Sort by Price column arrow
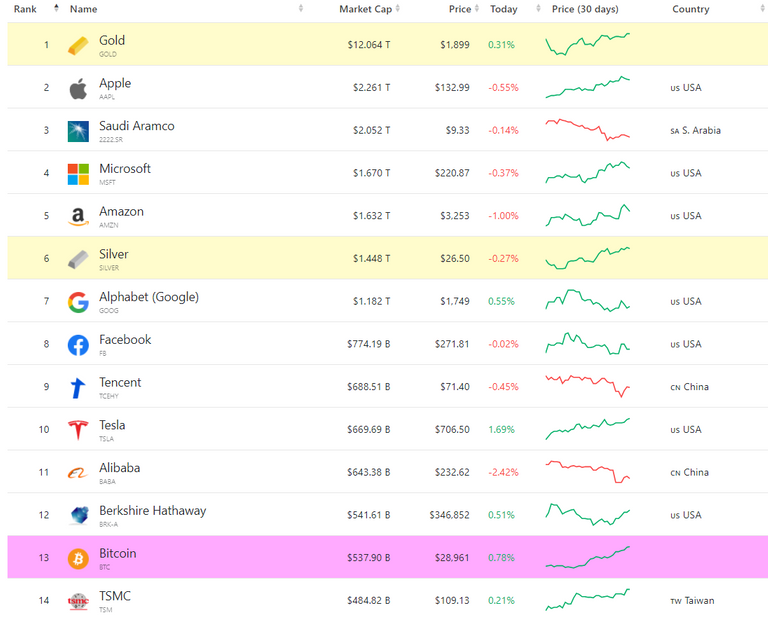The width and height of the screenshot is (768, 619). click(x=477, y=8)
